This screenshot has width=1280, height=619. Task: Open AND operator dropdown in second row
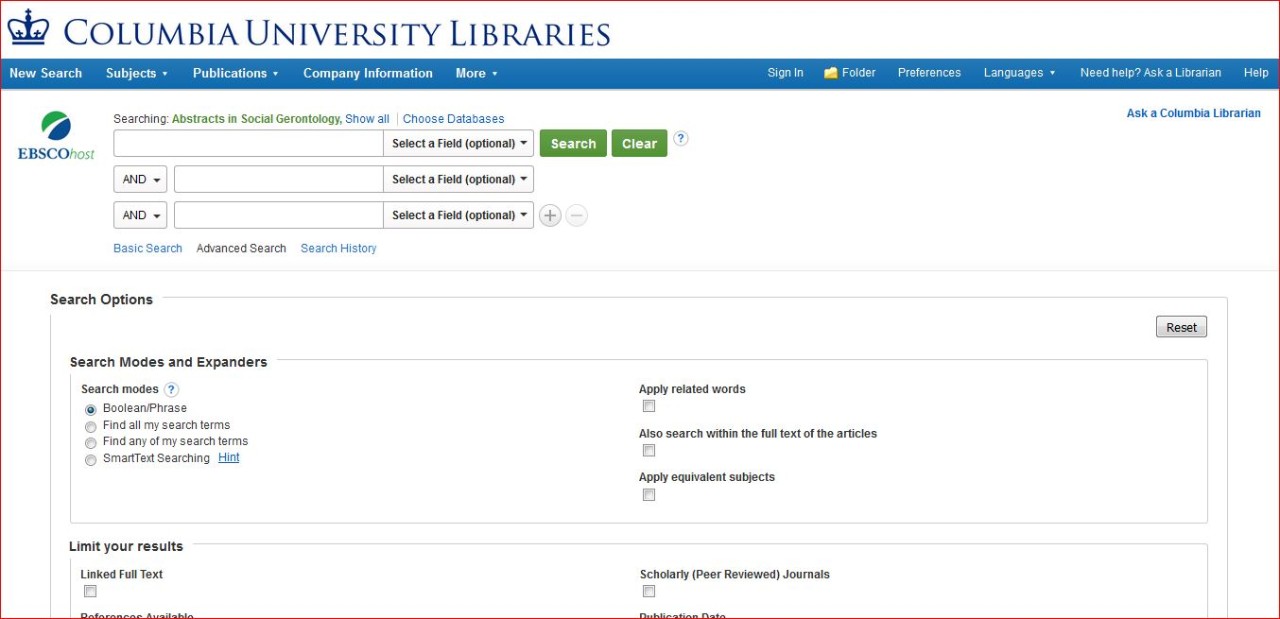point(140,179)
